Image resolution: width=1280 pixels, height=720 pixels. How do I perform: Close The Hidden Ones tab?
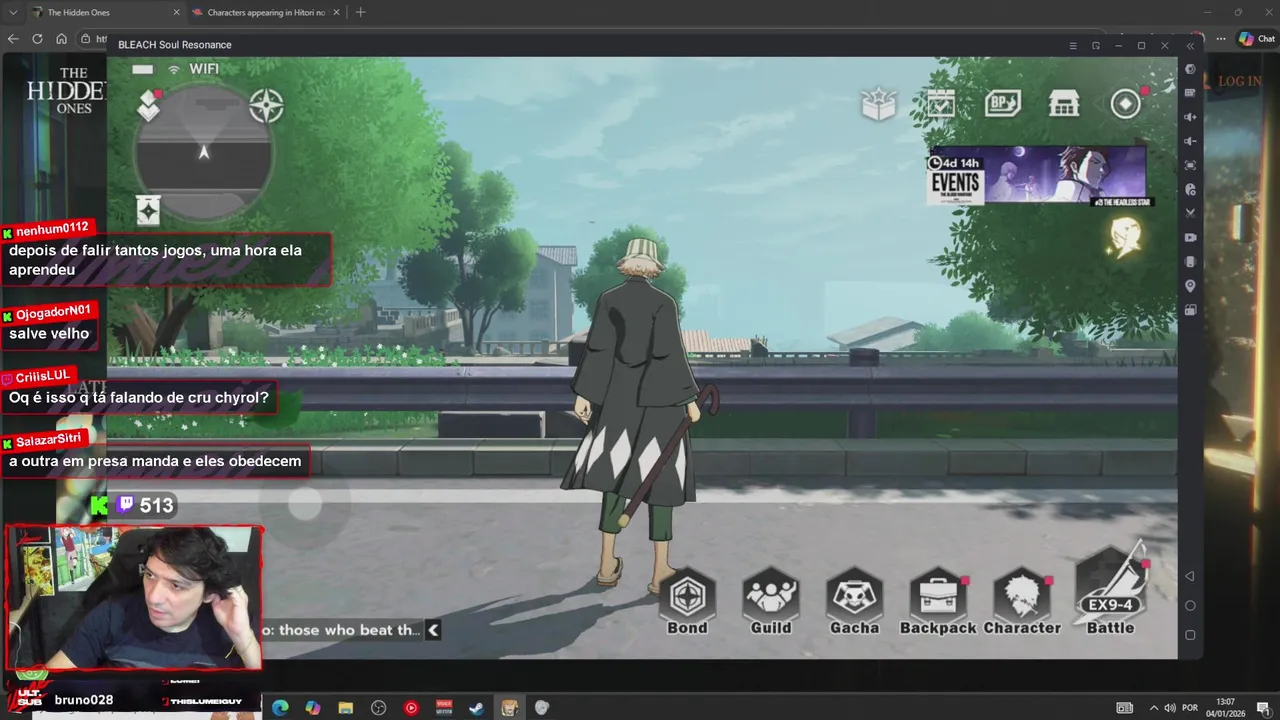[x=176, y=12]
